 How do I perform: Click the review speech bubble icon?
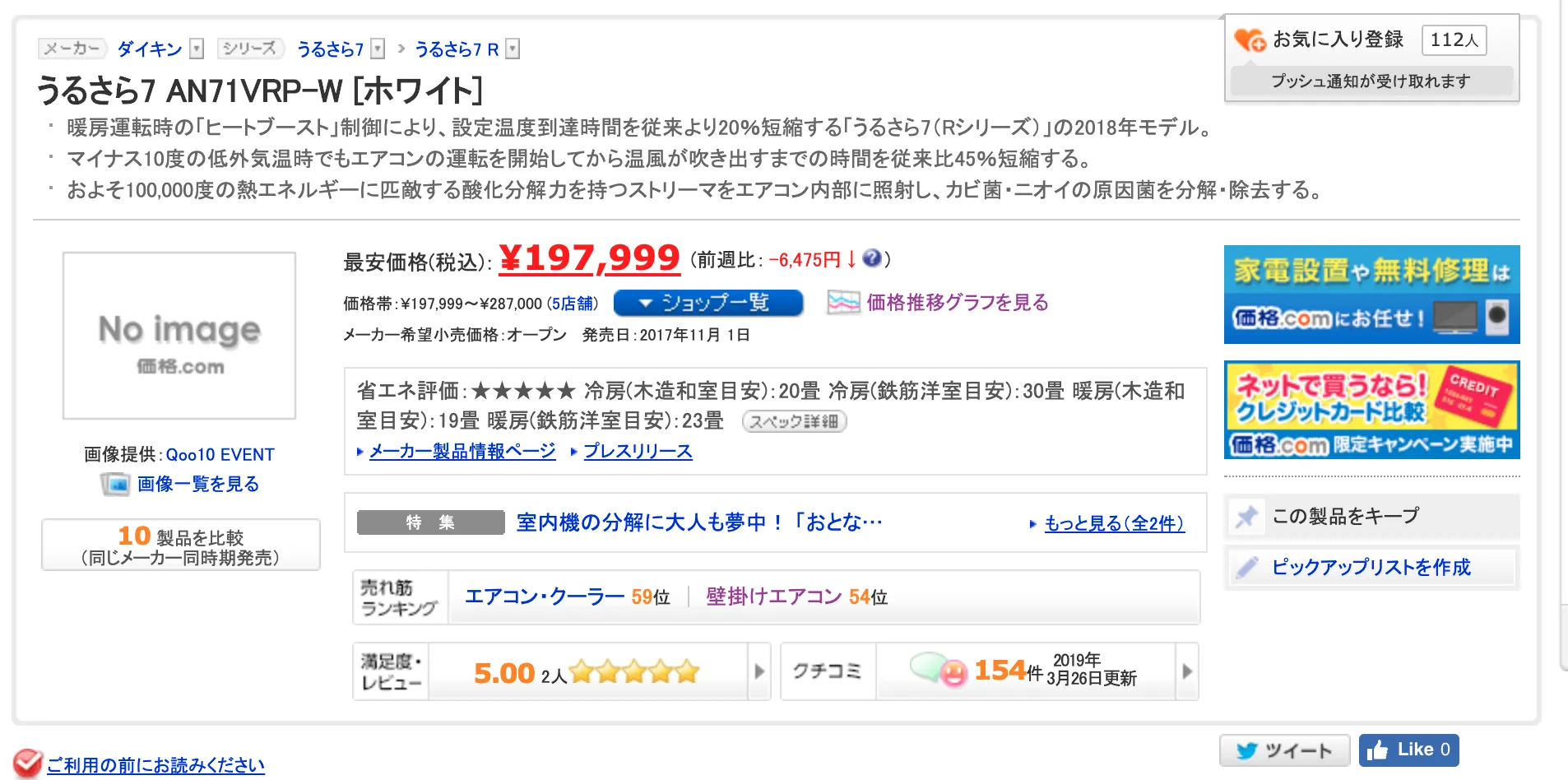938,671
